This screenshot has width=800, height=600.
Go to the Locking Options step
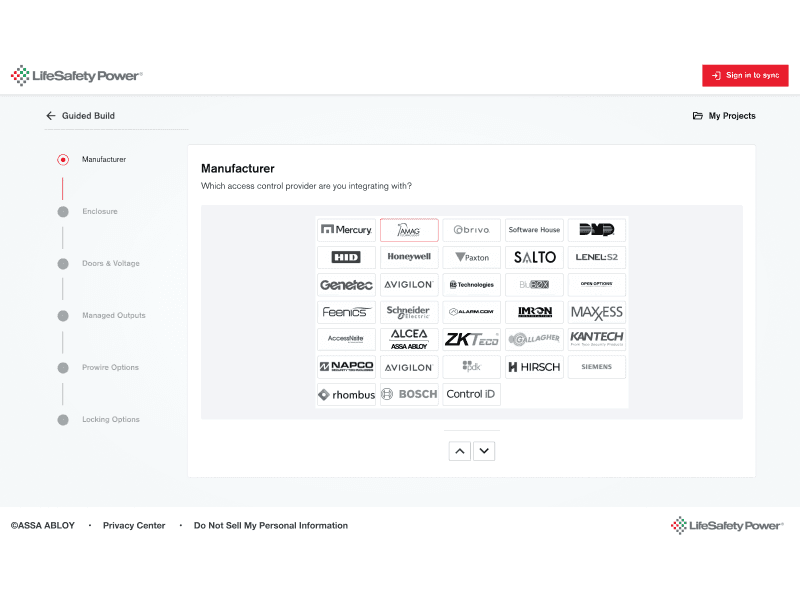pos(111,419)
